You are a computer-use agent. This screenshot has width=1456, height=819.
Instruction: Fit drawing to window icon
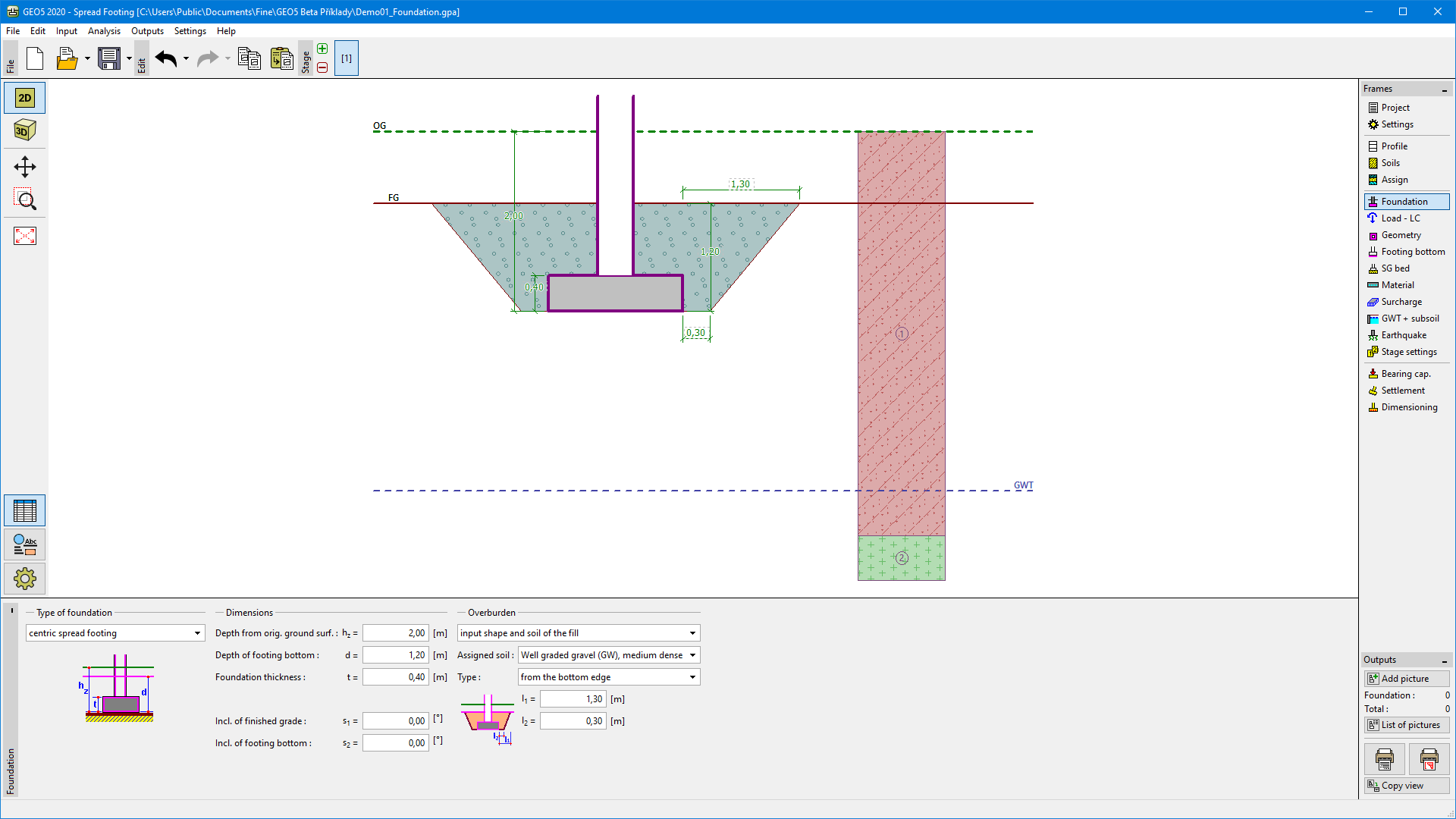pyautogui.click(x=25, y=236)
